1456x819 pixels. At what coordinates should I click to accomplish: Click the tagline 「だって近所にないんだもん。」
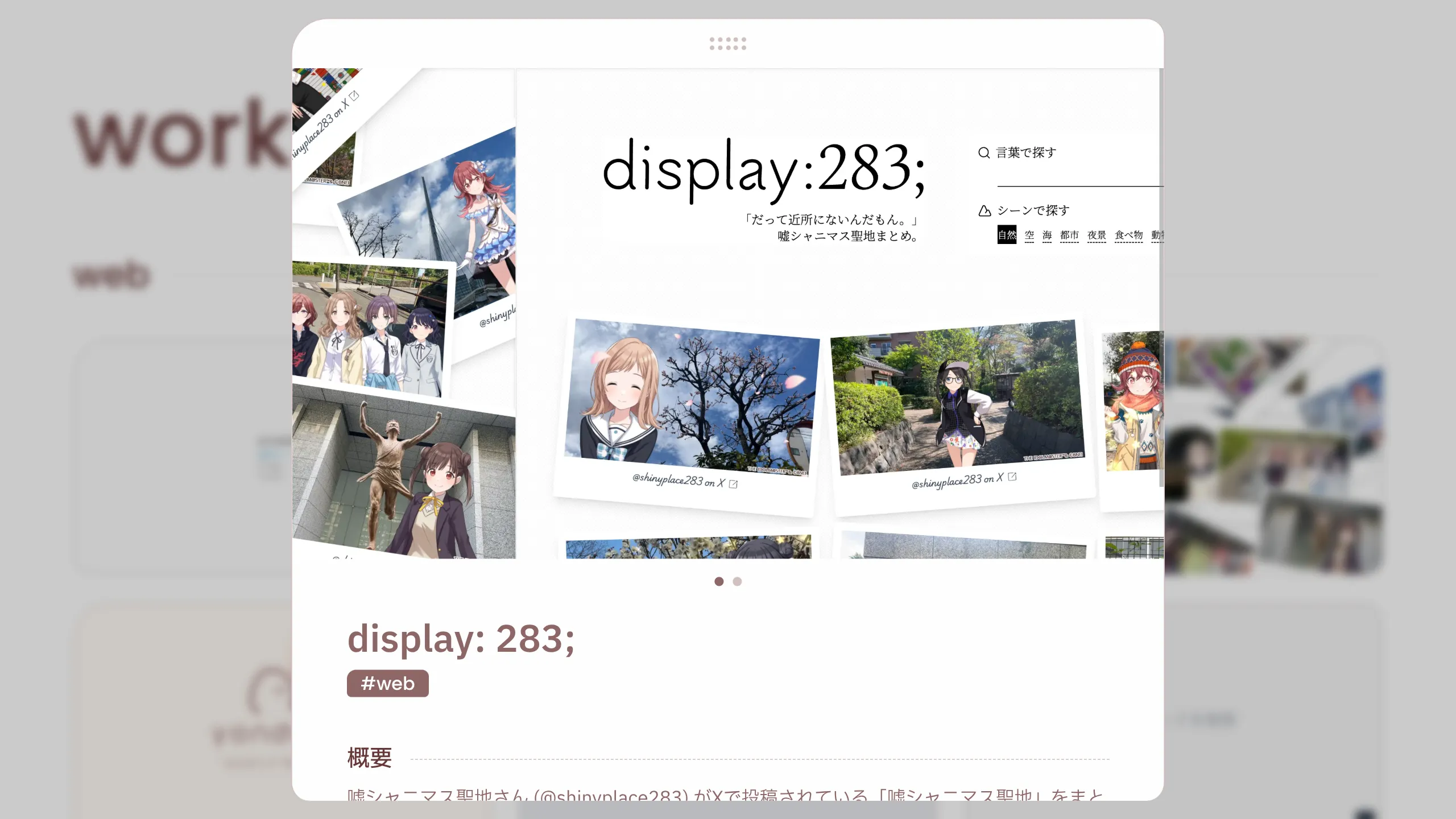(832, 220)
